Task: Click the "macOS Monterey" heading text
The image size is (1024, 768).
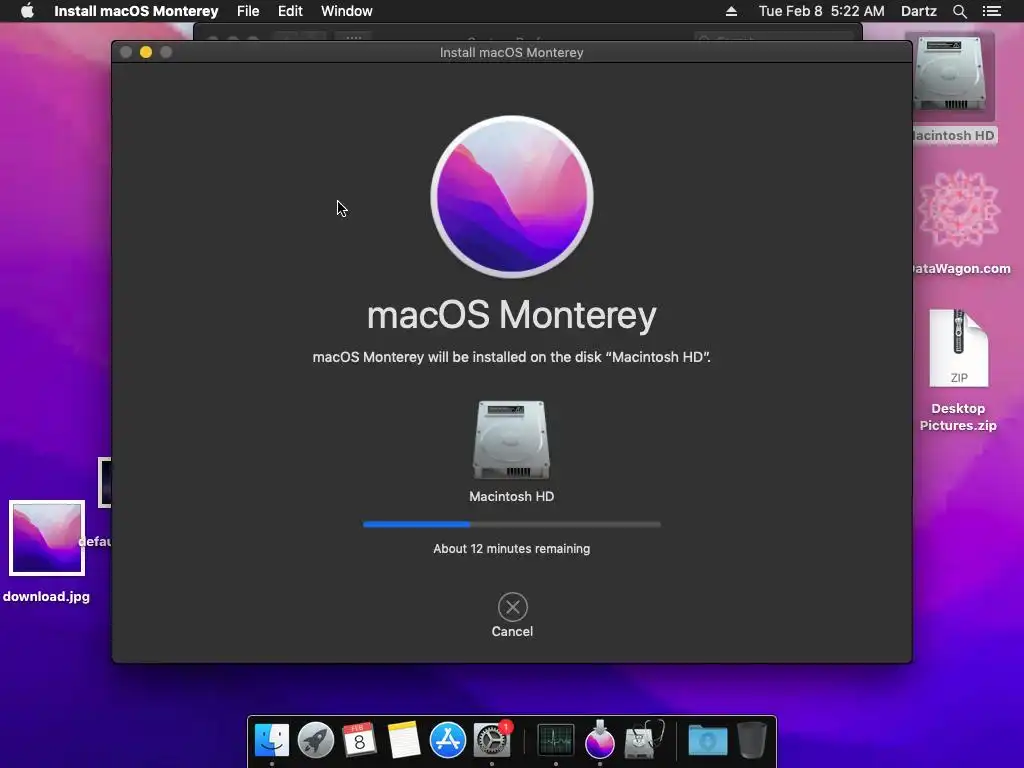Action: pos(512,315)
